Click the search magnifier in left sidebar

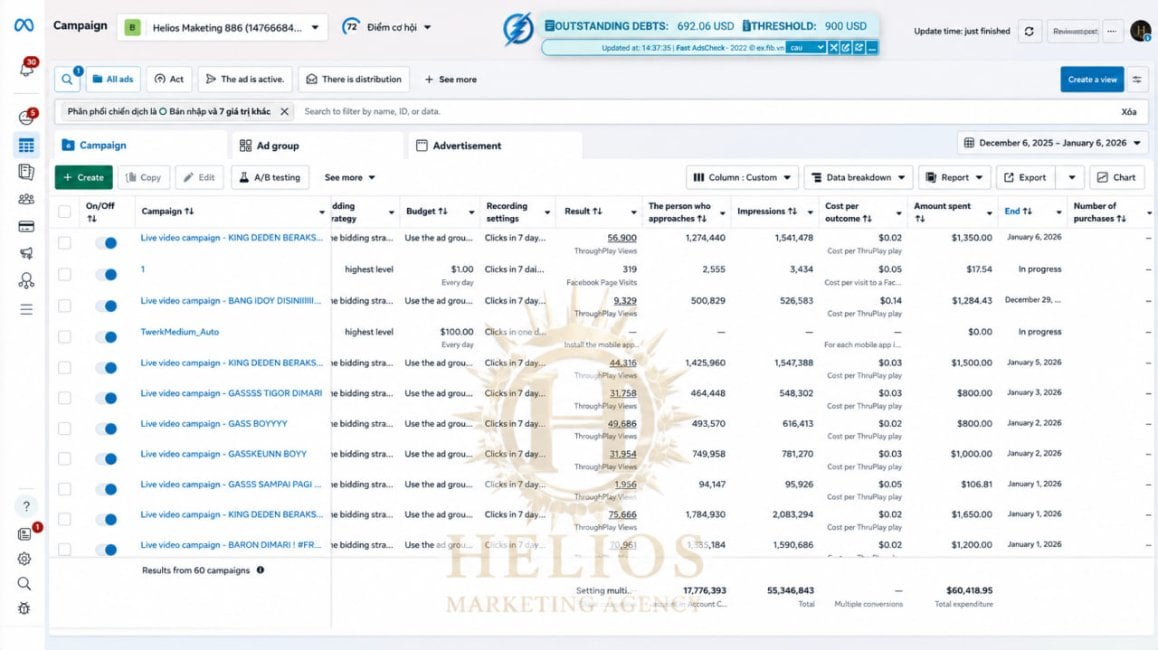click(24, 584)
